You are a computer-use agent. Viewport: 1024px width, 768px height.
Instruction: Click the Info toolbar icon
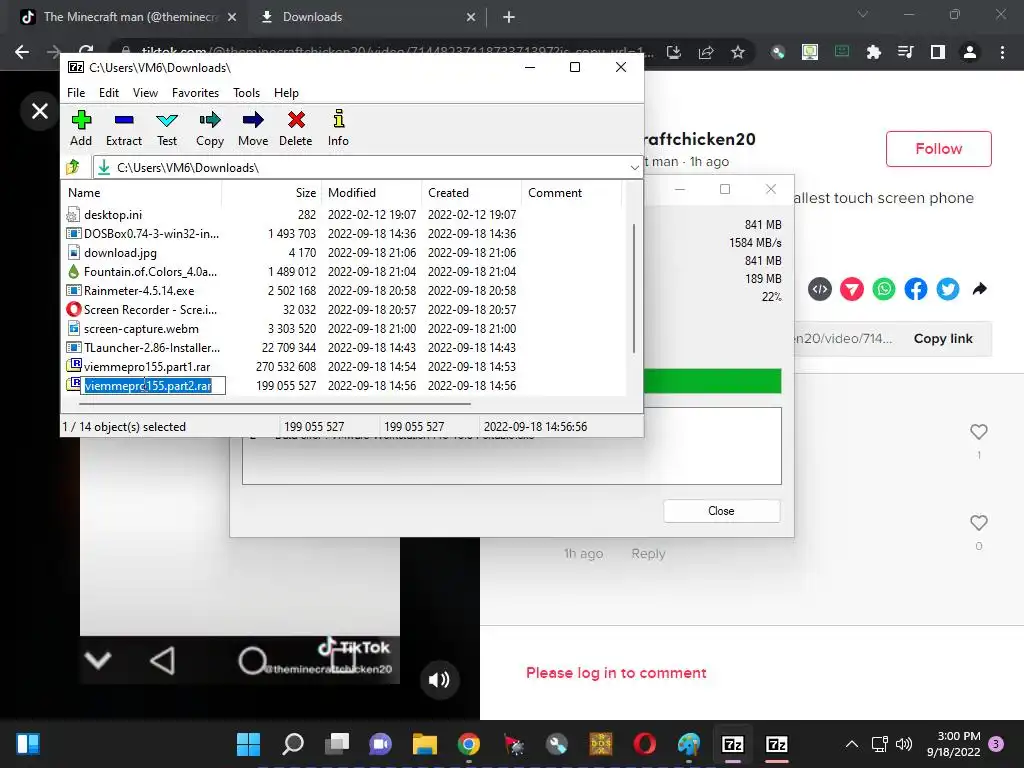(x=338, y=128)
